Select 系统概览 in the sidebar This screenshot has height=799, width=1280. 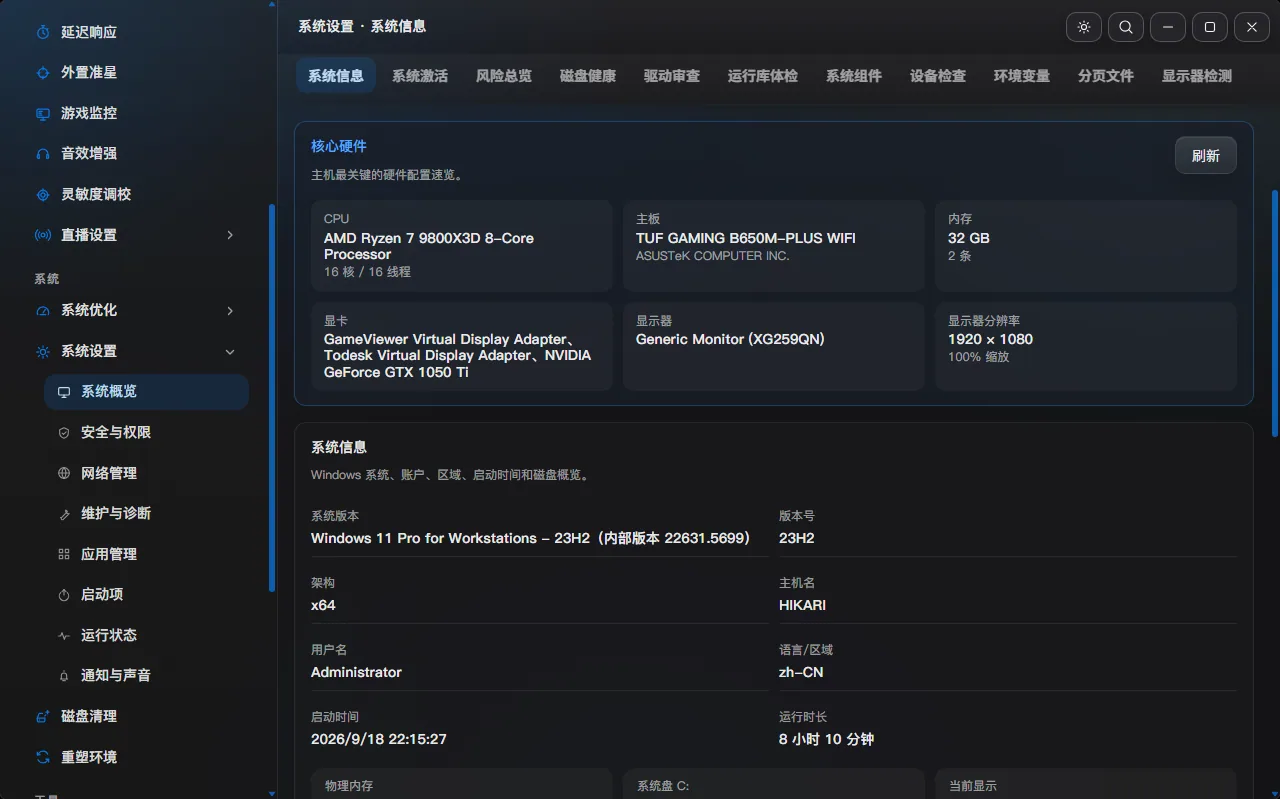(146, 392)
